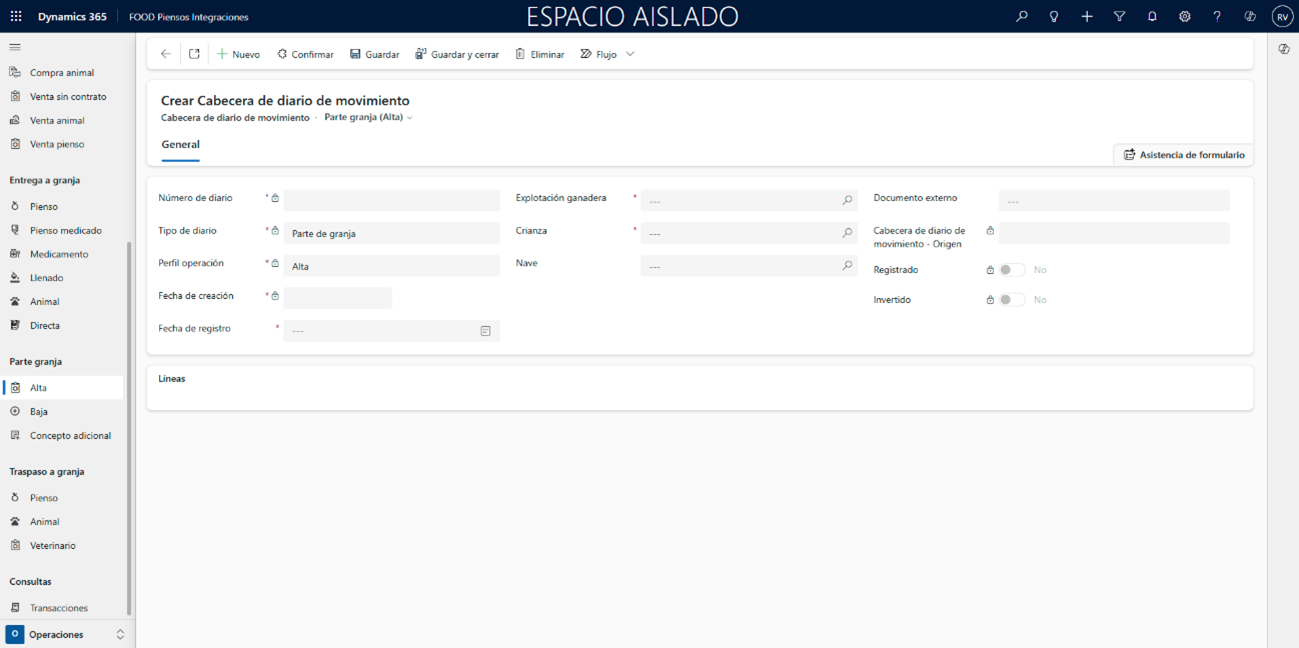Click the help question mark icon
This screenshot has width=1299, height=648.
pyautogui.click(x=1217, y=17)
